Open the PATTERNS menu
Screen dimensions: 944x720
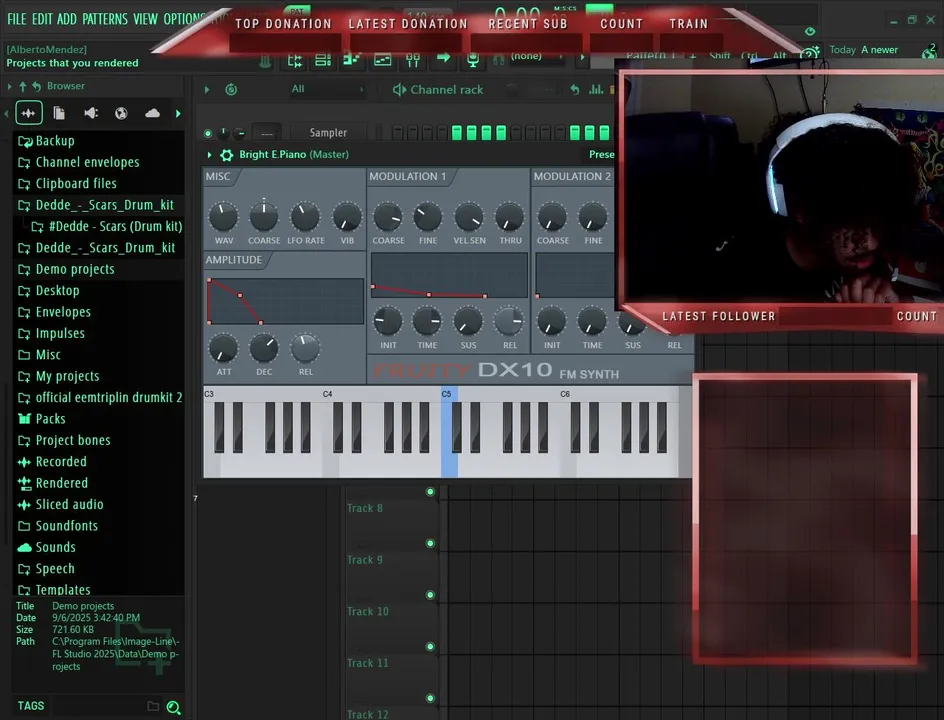(x=105, y=19)
